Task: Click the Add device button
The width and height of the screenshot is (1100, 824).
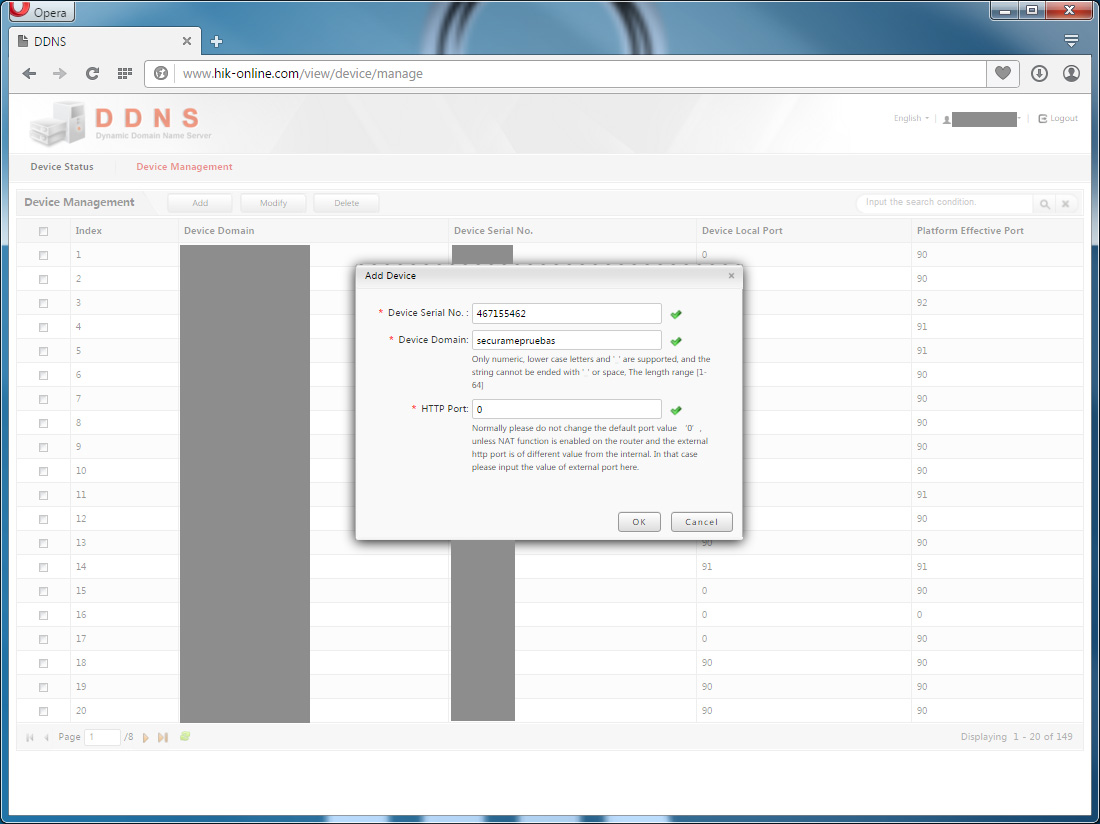Action: pos(200,203)
